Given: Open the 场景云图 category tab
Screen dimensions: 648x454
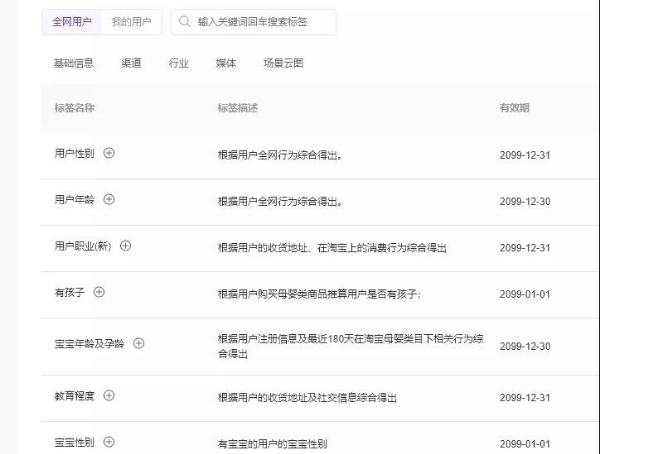Looking at the screenshot, I should pyautogui.click(x=284, y=63).
